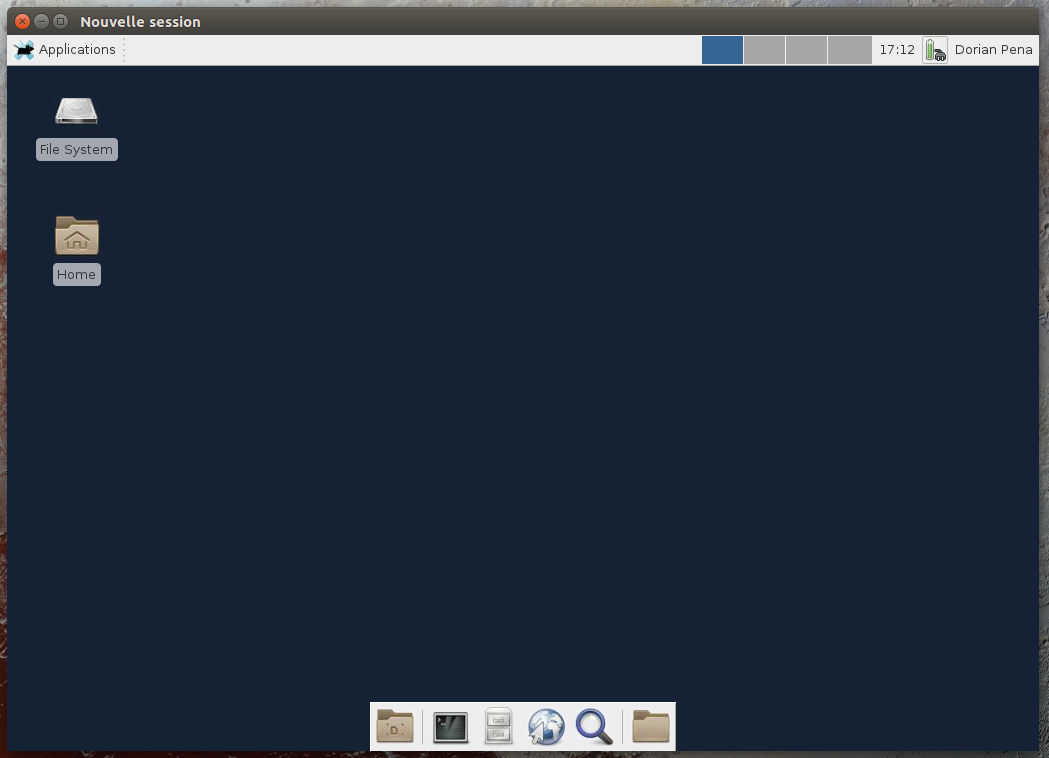The image size is (1049, 758).
Task: Open the web browser from the dock
Action: pos(546,727)
